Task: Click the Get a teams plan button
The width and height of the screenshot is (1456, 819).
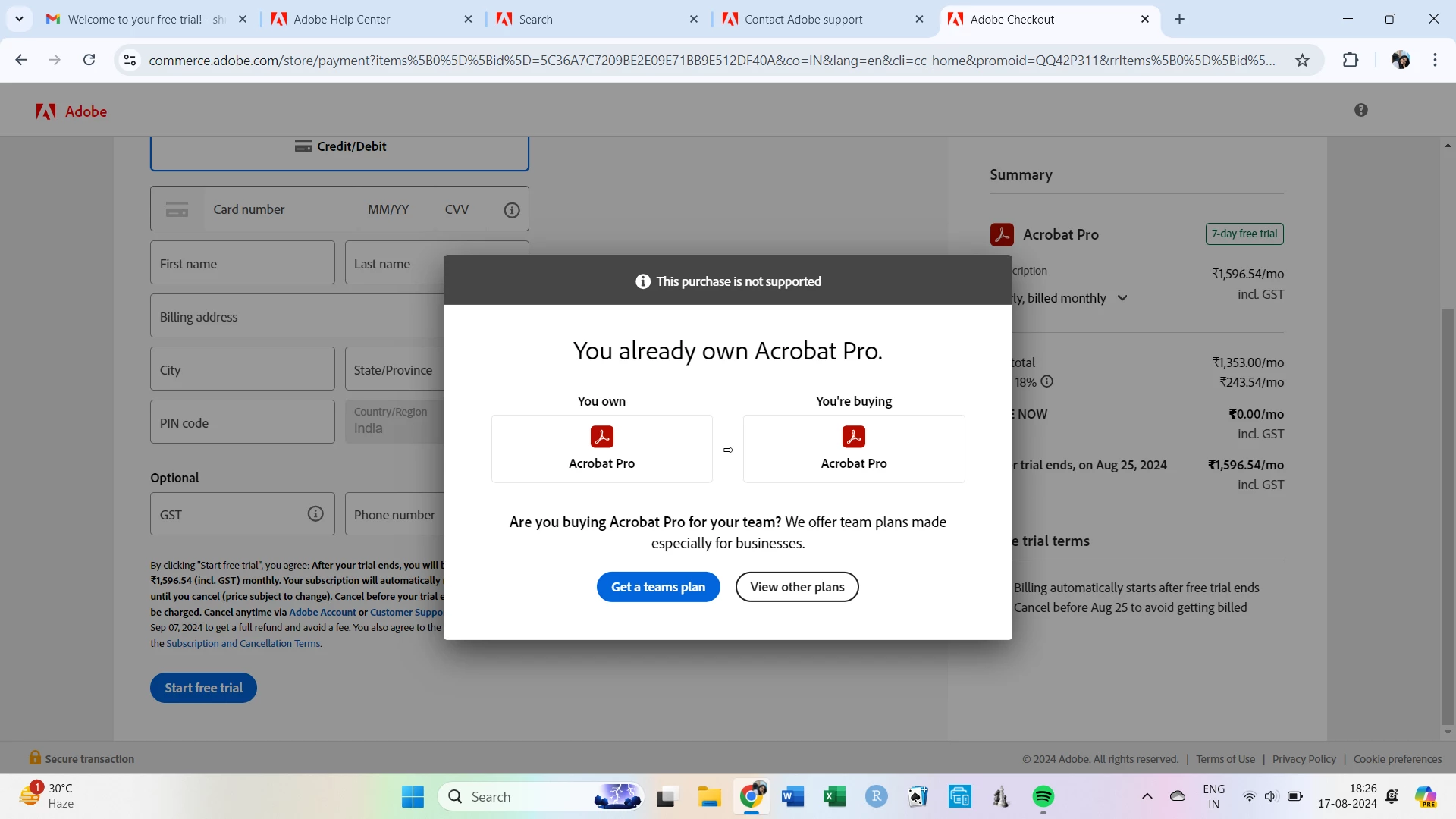Action: coord(657,587)
